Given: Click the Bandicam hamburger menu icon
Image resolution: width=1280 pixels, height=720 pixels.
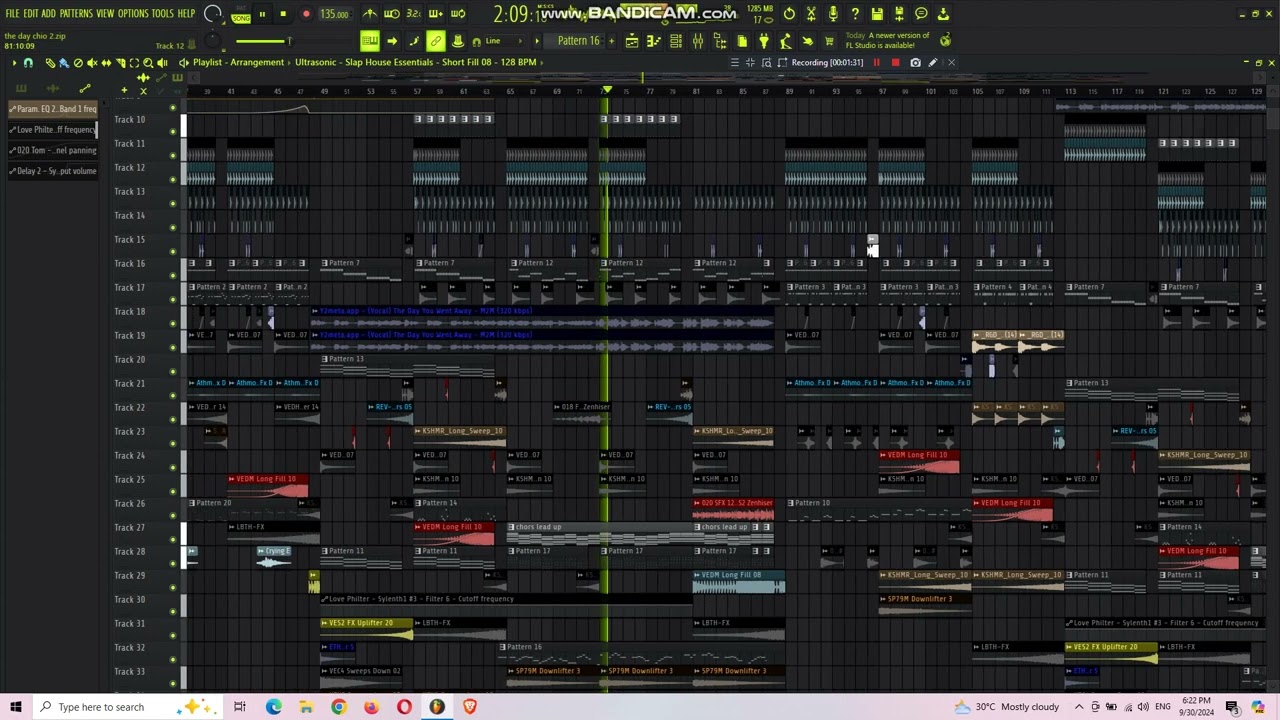Looking at the screenshot, I should (x=735, y=62).
